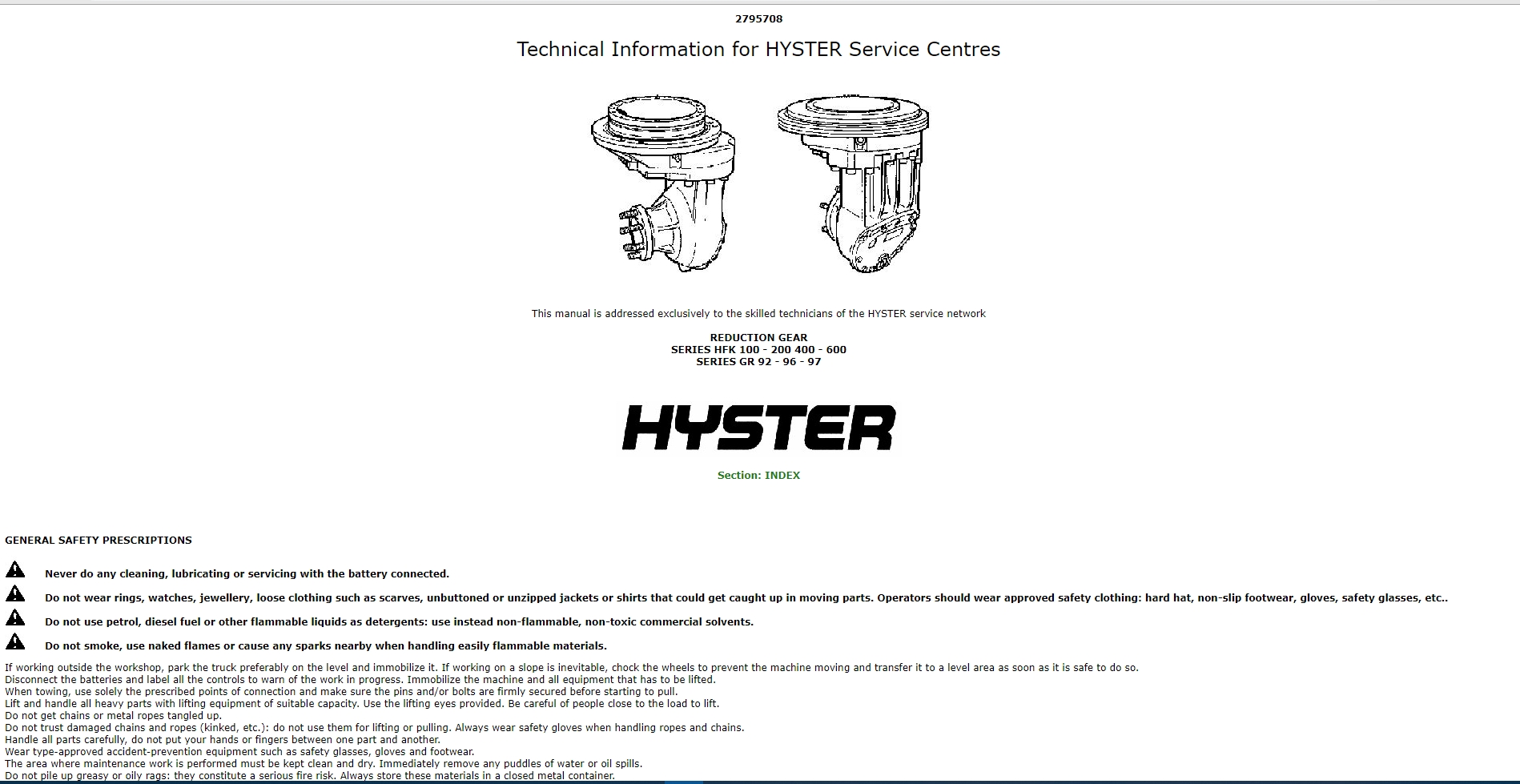Click the SERIES GR 92 - 96 - 97 line
The height and width of the screenshot is (784, 1520).
[758, 362]
